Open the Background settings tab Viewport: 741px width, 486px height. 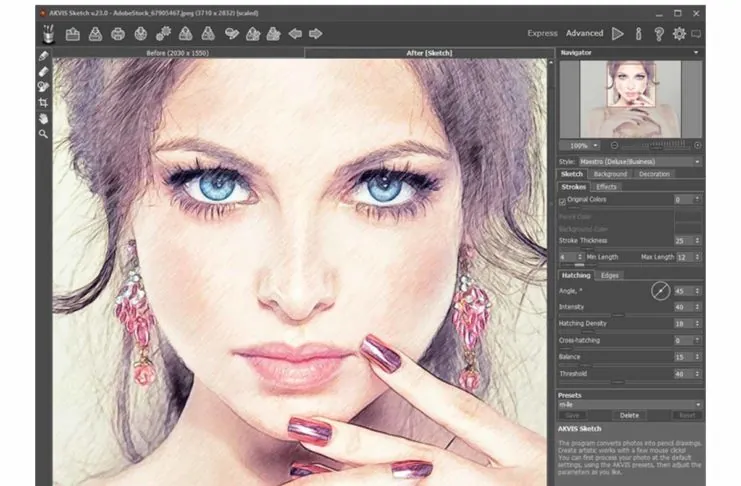pos(610,174)
